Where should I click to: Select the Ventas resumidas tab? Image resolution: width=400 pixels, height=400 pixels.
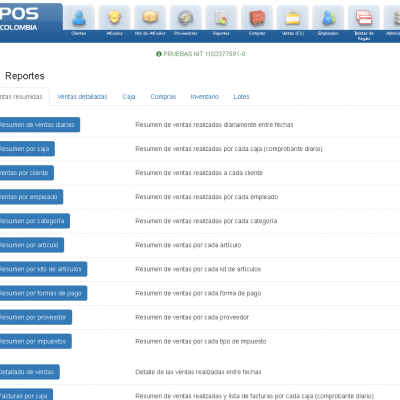click(x=25, y=97)
